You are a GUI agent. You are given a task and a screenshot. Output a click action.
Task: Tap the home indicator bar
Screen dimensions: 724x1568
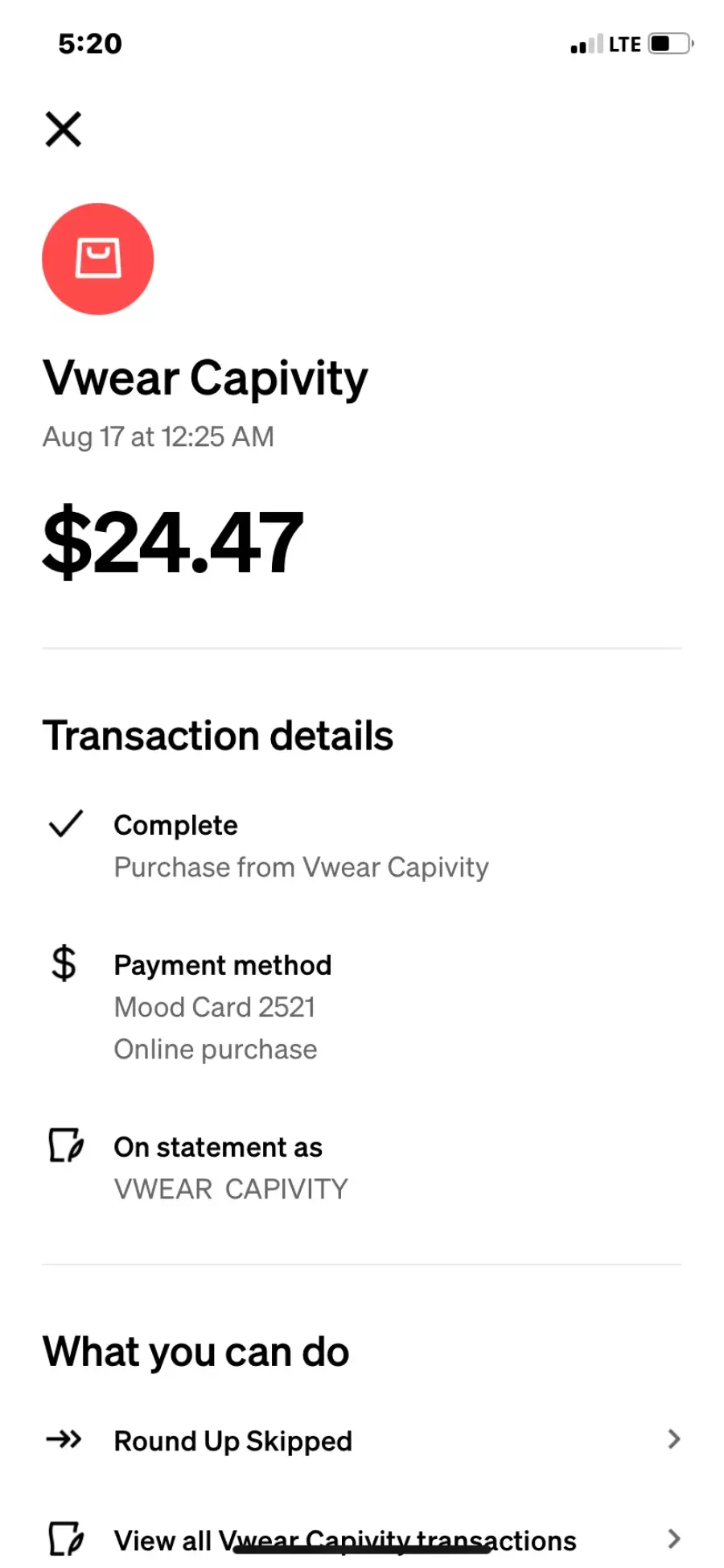pyautogui.click(x=362, y=1549)
